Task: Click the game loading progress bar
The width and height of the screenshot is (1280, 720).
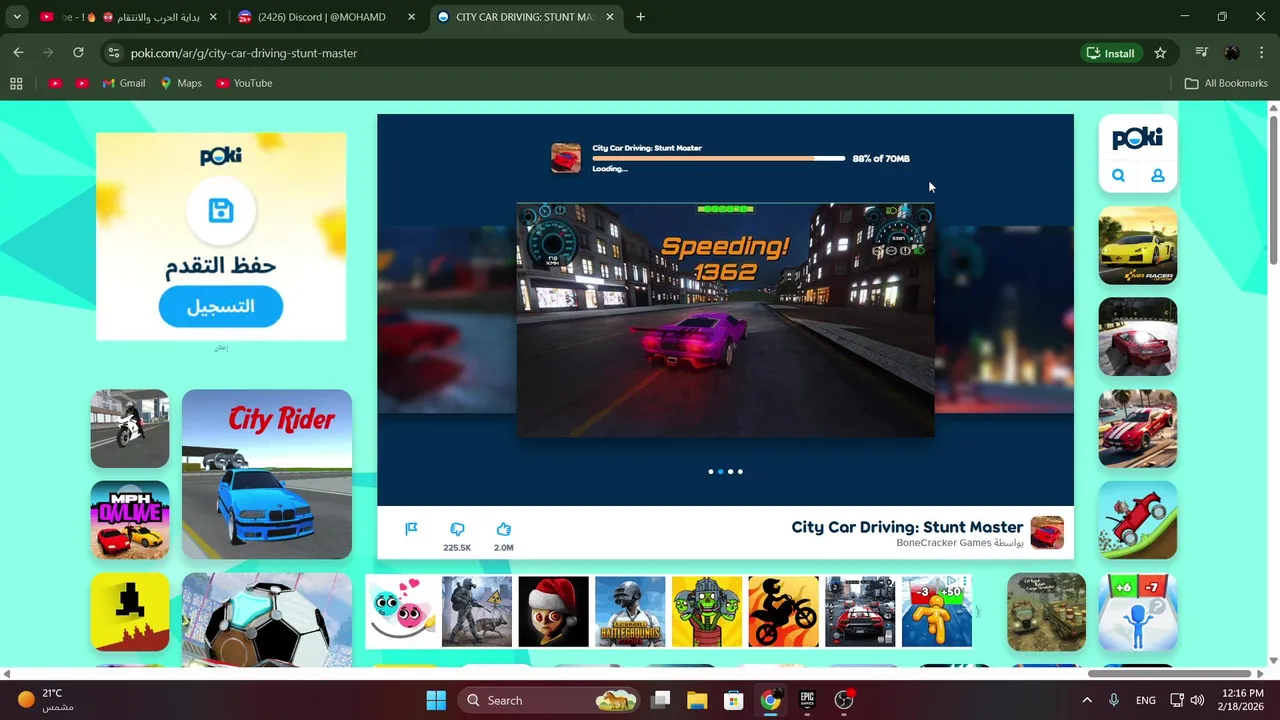Action: pos(719,158)
